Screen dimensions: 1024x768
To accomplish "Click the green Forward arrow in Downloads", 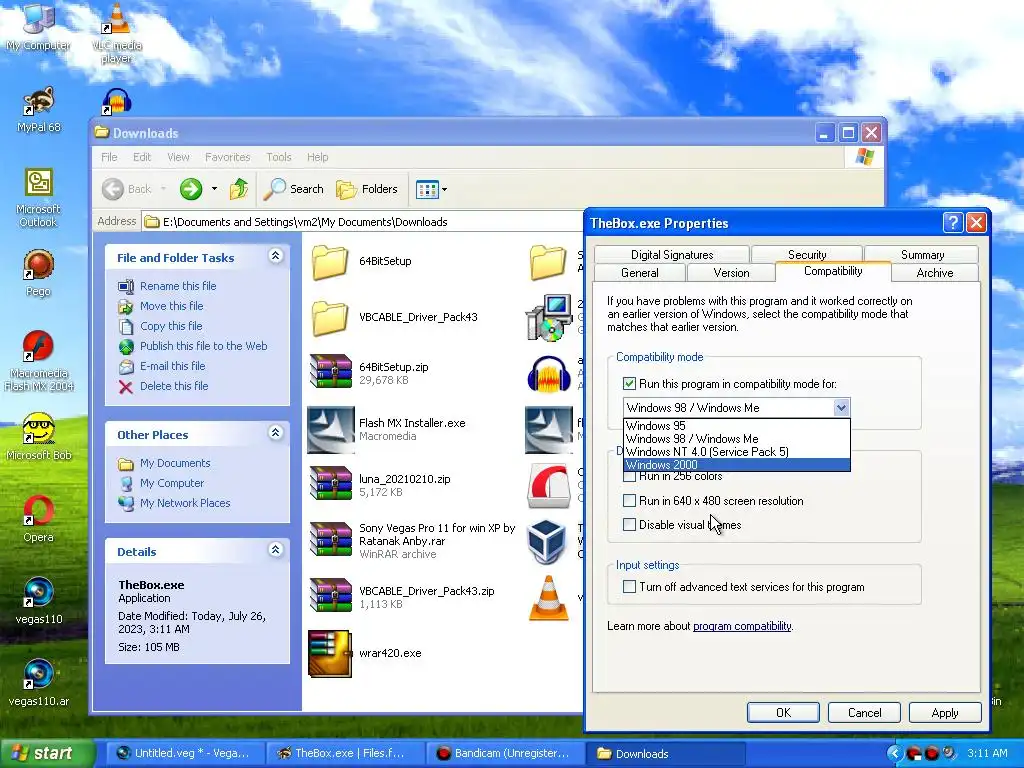I will point(191,189).
